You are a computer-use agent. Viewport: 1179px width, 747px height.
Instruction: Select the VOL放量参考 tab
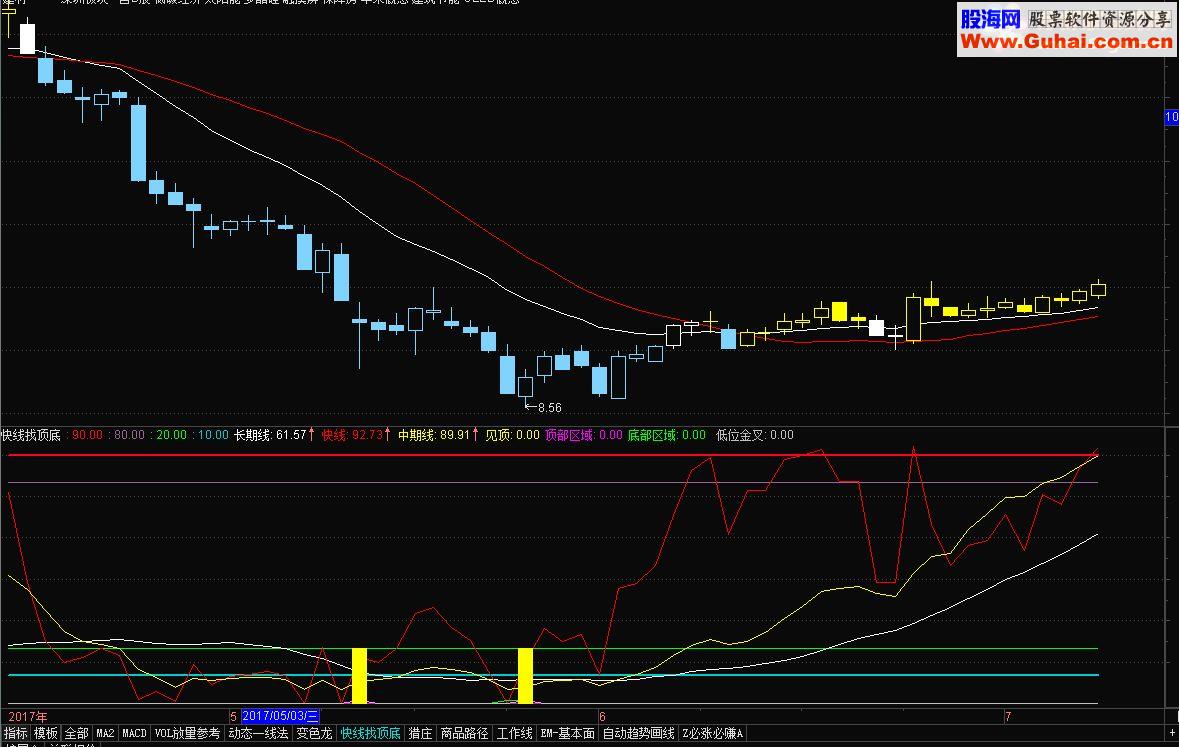pos(187,733)
